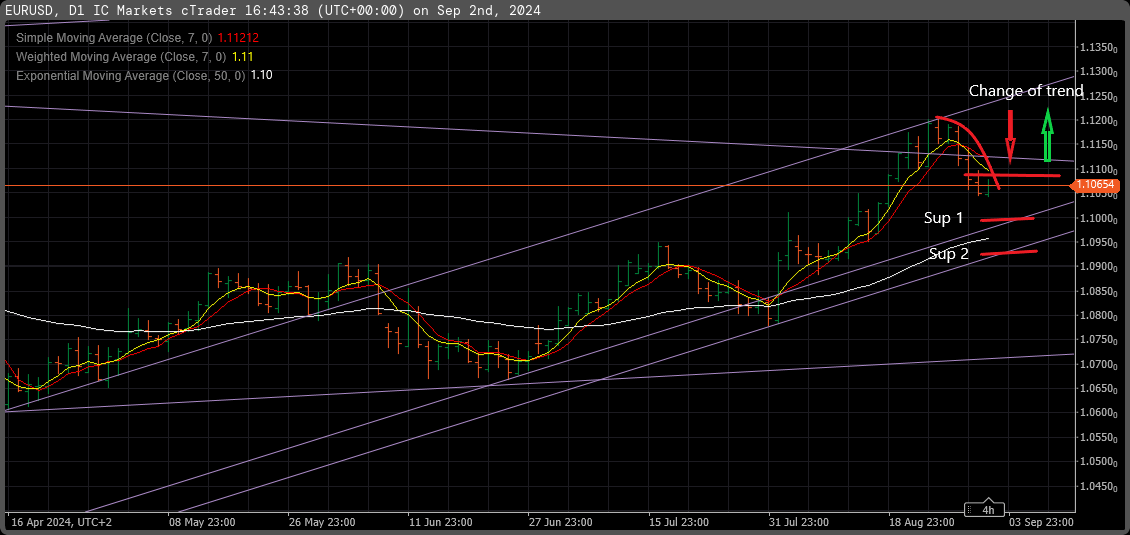Click the 11 Jun 23:00 date label
This screenshot has height=535, width=1130.
[440, 522]
